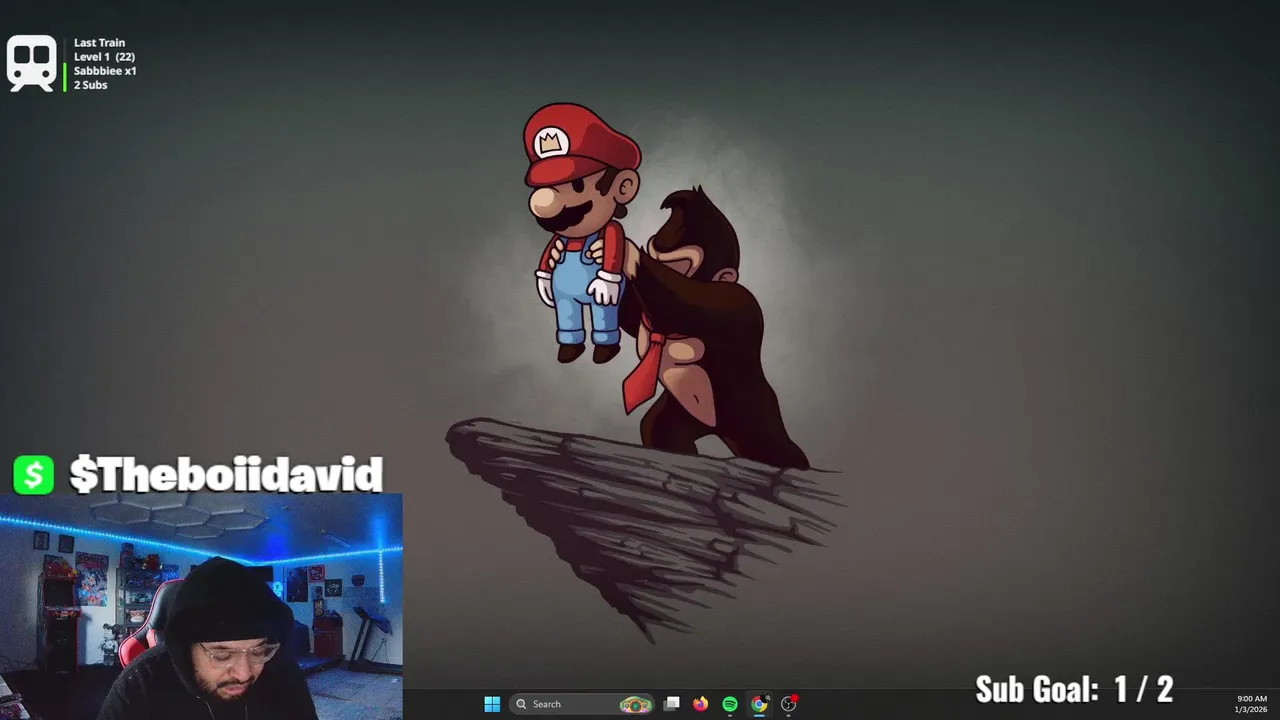
Task: Click the Last Train hype train icon
Action: [x=31, y=63]
